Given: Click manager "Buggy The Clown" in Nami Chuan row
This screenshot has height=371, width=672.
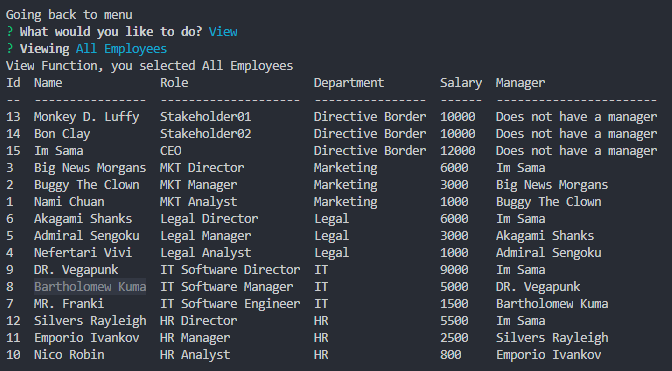Looking at the screenshot, I should pyautogui.click(x=549, y=202).
